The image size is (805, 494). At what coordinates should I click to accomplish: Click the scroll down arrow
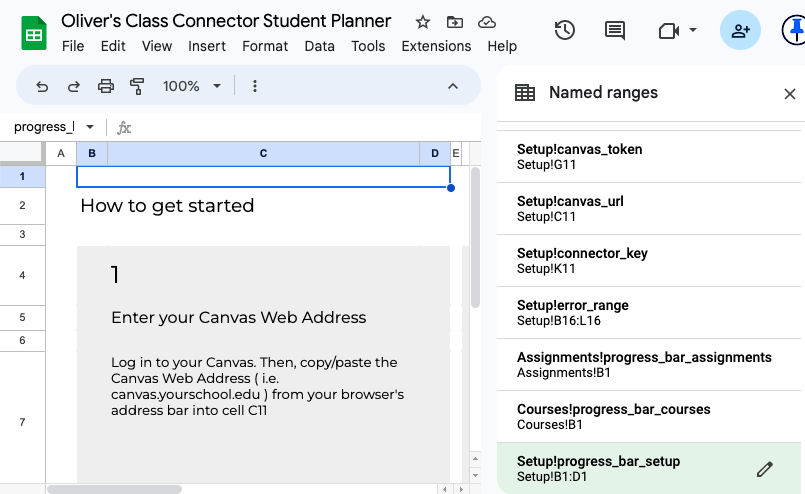[475, 475]
